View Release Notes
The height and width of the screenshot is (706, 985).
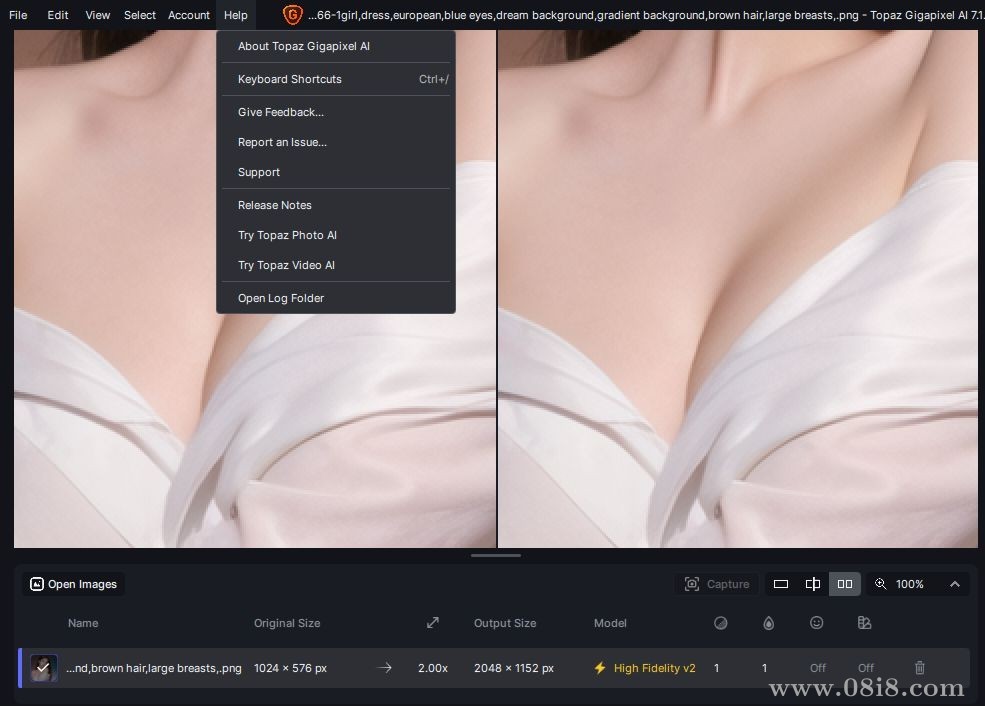click(x=336, y=205)
